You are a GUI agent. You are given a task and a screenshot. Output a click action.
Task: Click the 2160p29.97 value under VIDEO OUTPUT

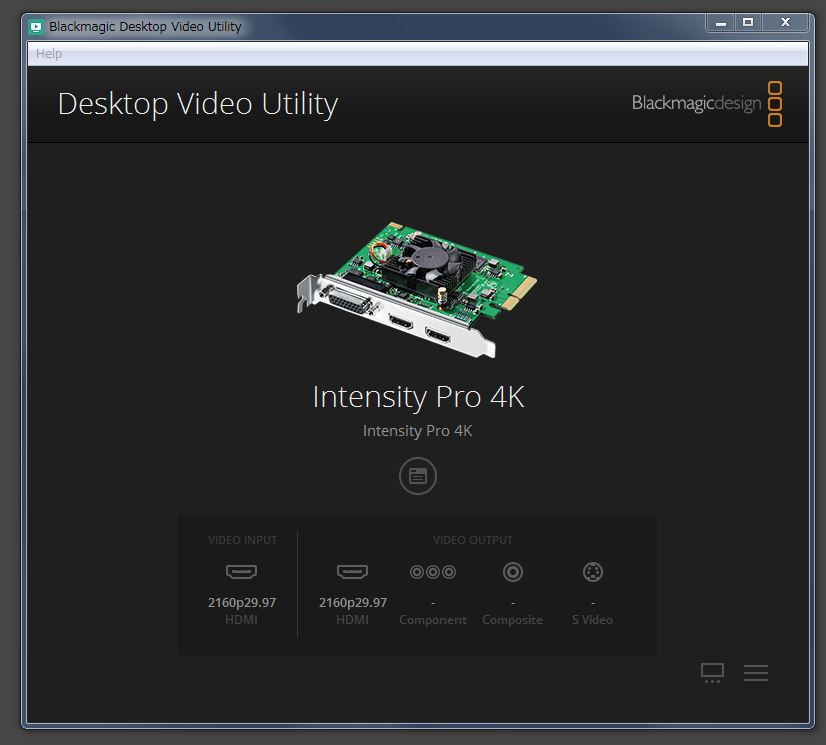click(x=353, y=603)
